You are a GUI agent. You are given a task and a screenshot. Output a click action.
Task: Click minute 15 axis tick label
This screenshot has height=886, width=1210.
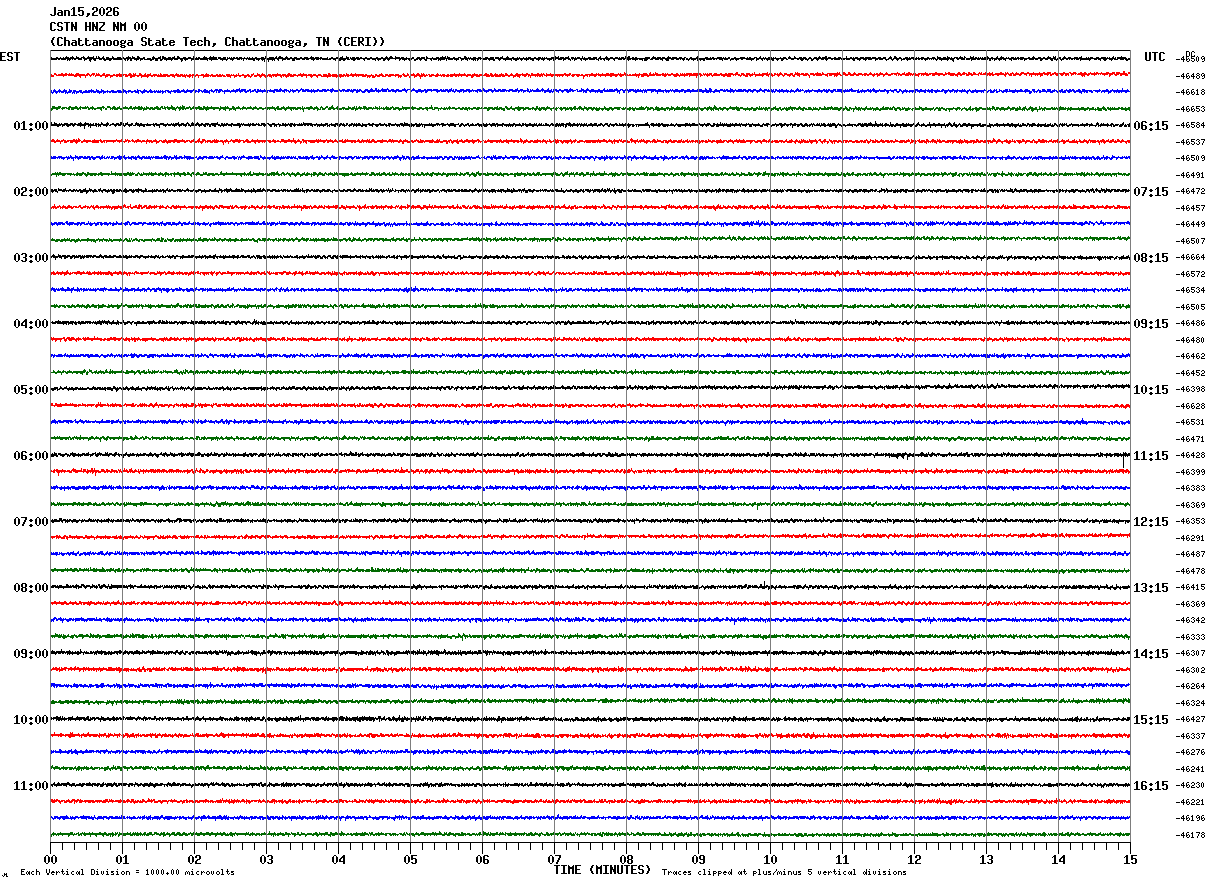pos(1130,859)
